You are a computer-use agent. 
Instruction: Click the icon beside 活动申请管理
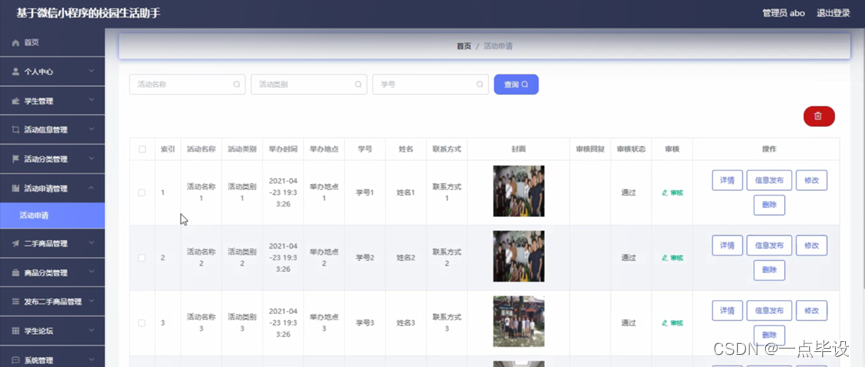pos(15,188)
